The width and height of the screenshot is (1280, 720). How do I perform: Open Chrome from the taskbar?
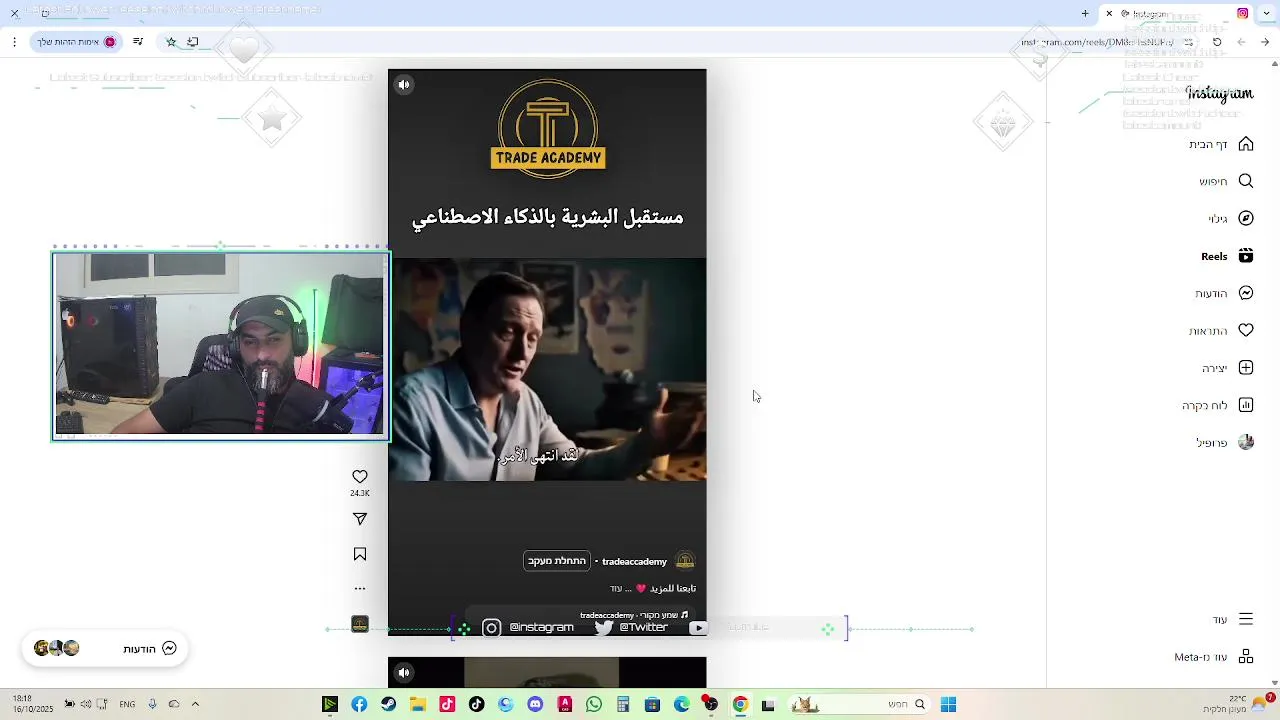coord(740,705)
